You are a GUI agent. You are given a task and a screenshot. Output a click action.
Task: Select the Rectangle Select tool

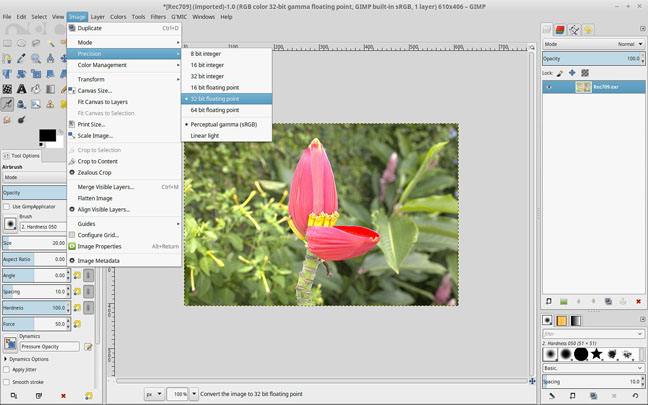pyautogui.click(x=7, y=43)
